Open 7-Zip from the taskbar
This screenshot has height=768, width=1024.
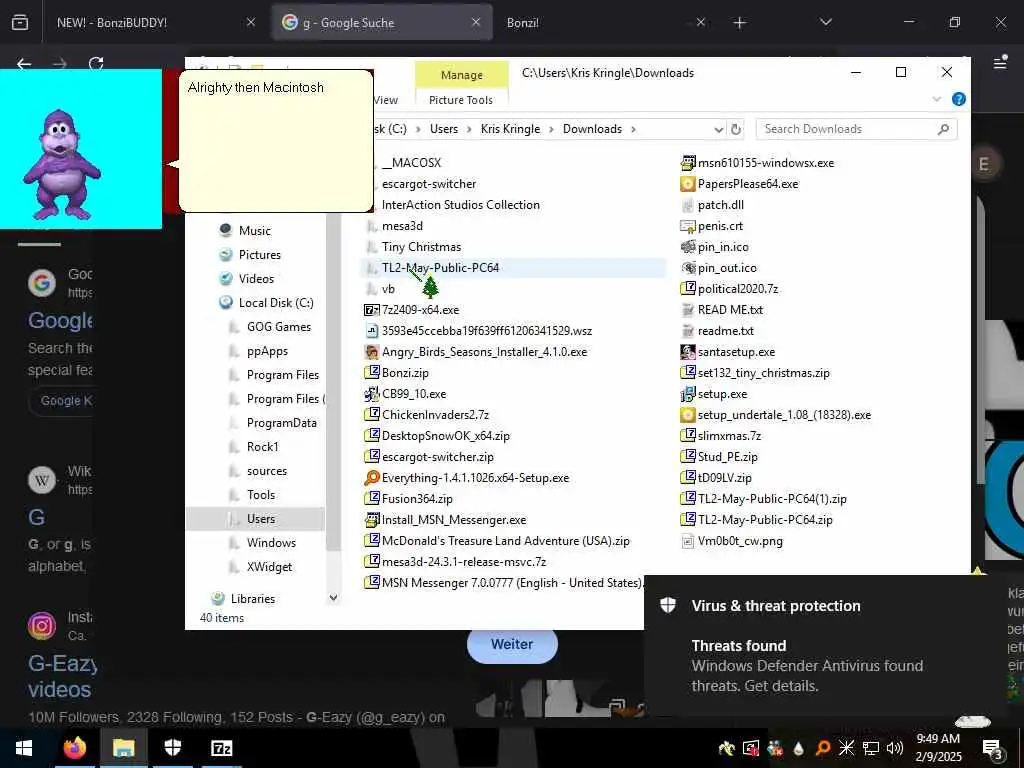(x=221, y=748)
